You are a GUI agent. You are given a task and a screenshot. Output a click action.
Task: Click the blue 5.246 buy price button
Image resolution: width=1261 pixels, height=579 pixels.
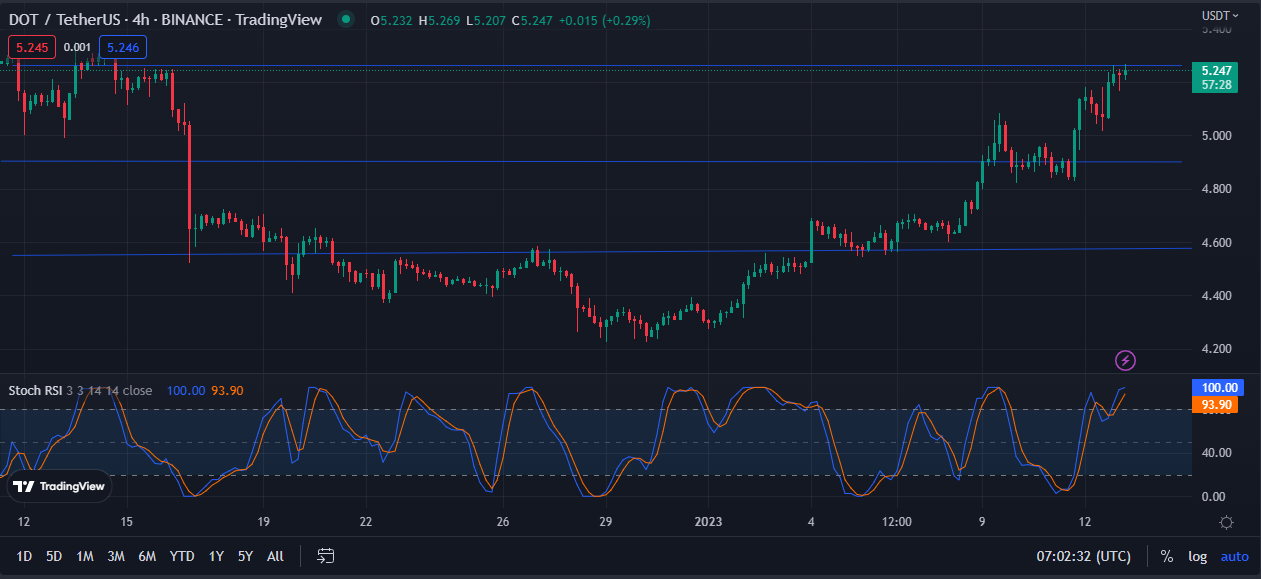pos(123,47)
